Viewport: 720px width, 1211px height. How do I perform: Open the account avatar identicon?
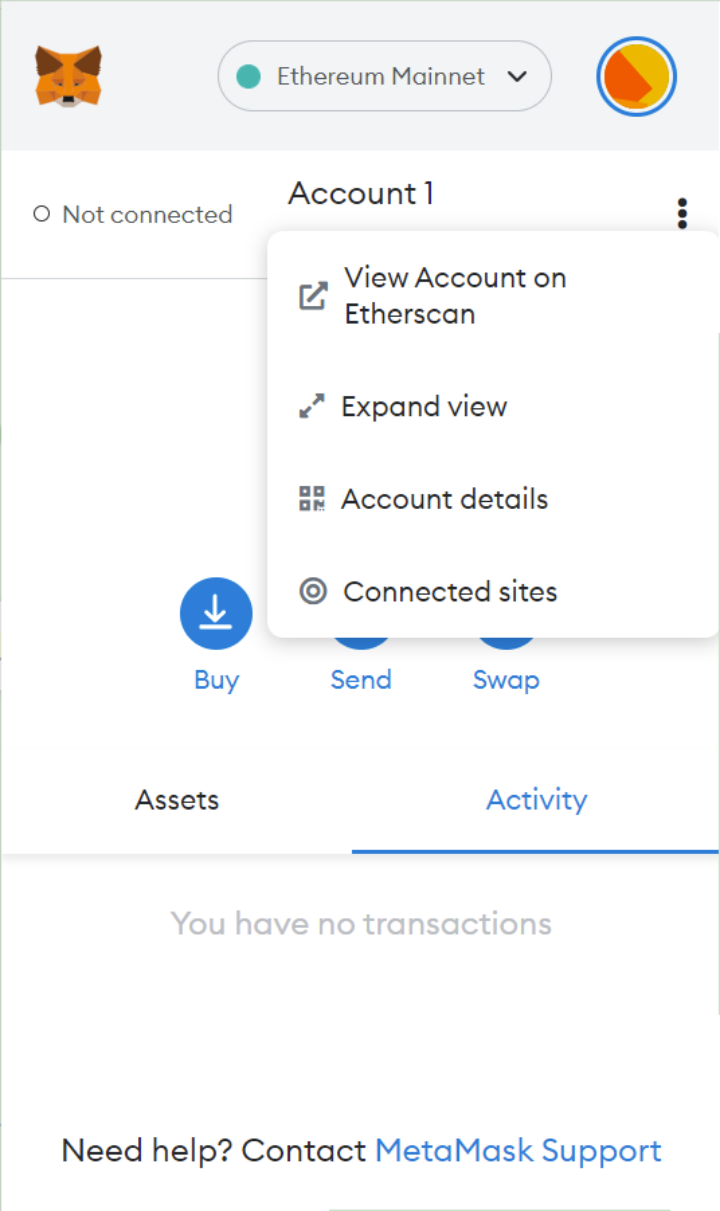637,77
